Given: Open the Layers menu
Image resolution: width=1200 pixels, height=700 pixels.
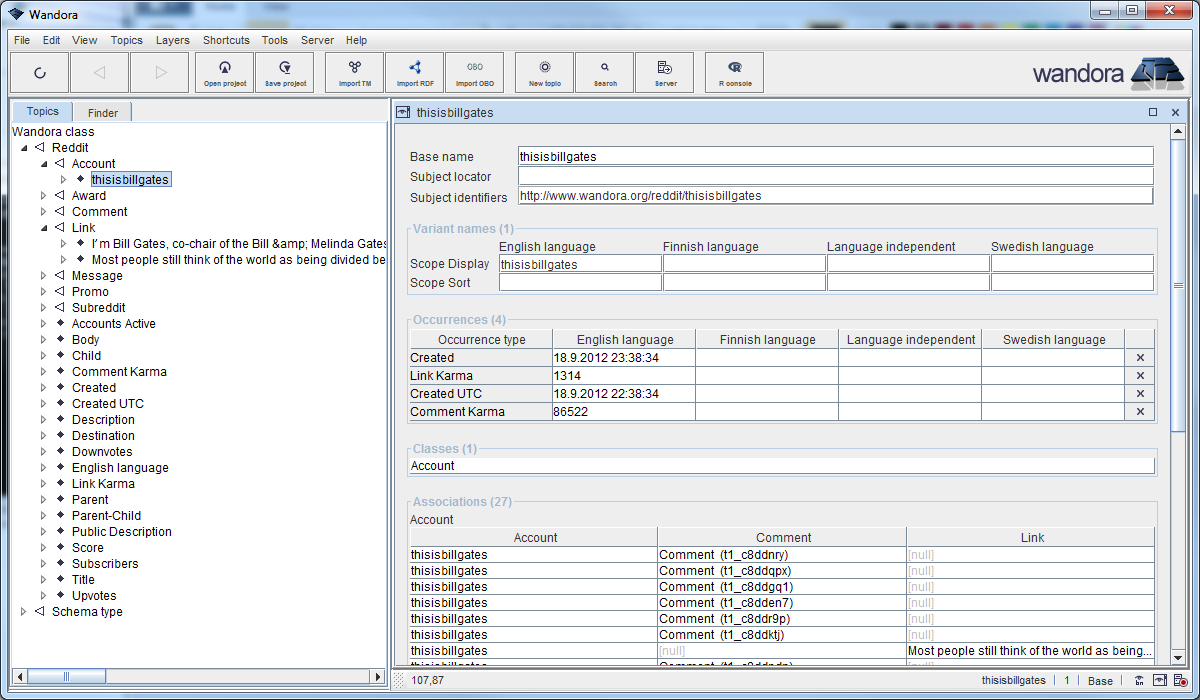Looking at the screenshot, I should (172, 40).
